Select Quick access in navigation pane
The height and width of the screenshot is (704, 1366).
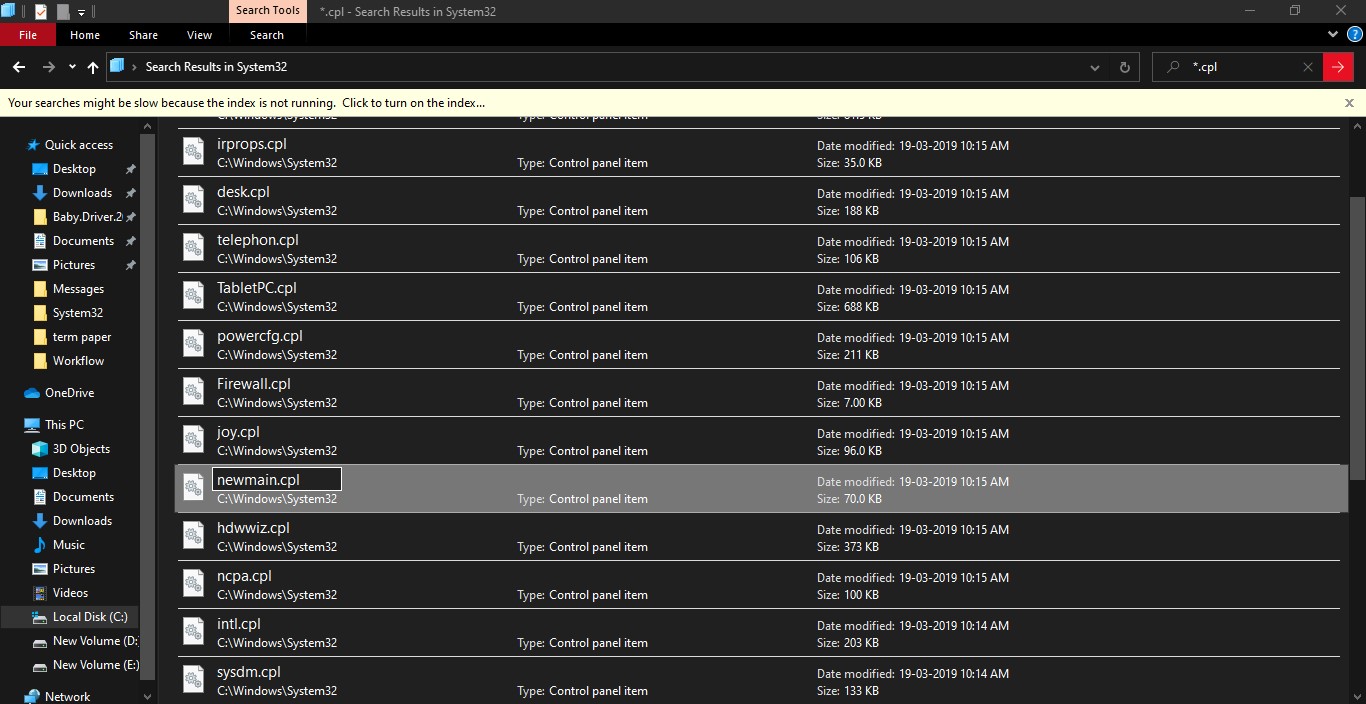[x=79, y=145]
